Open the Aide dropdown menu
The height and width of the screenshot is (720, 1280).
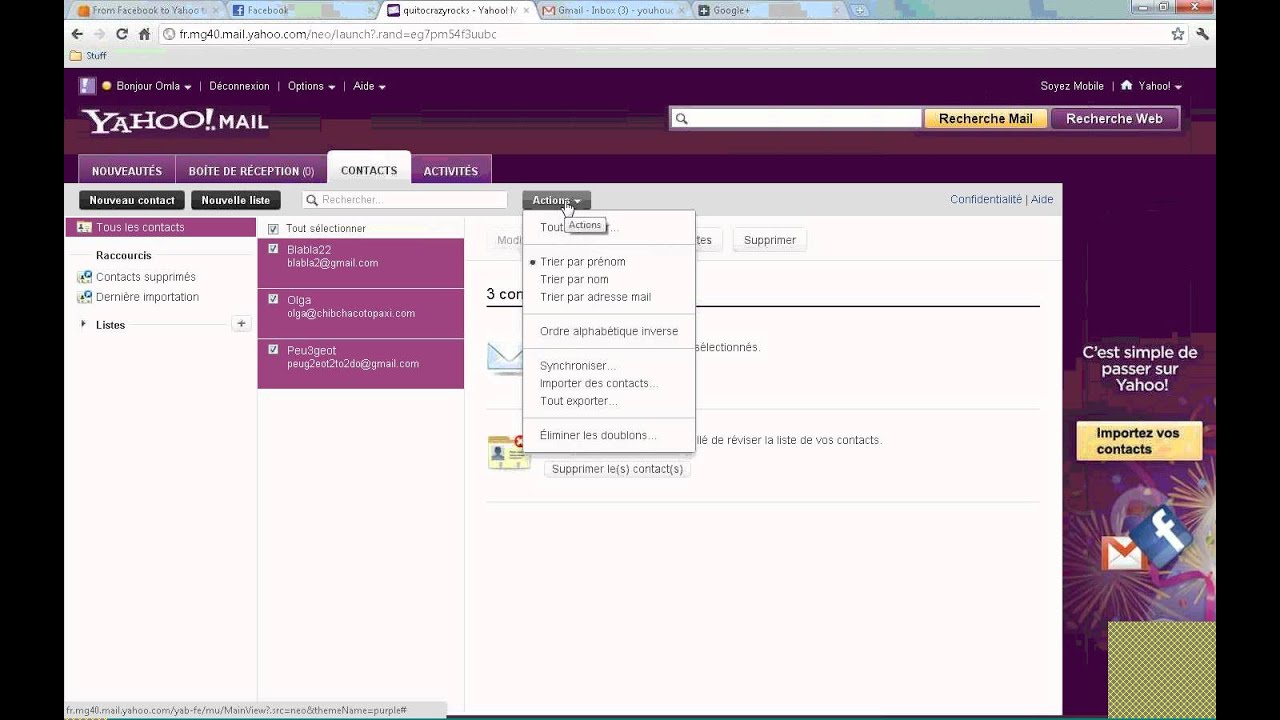pos(369,86)
